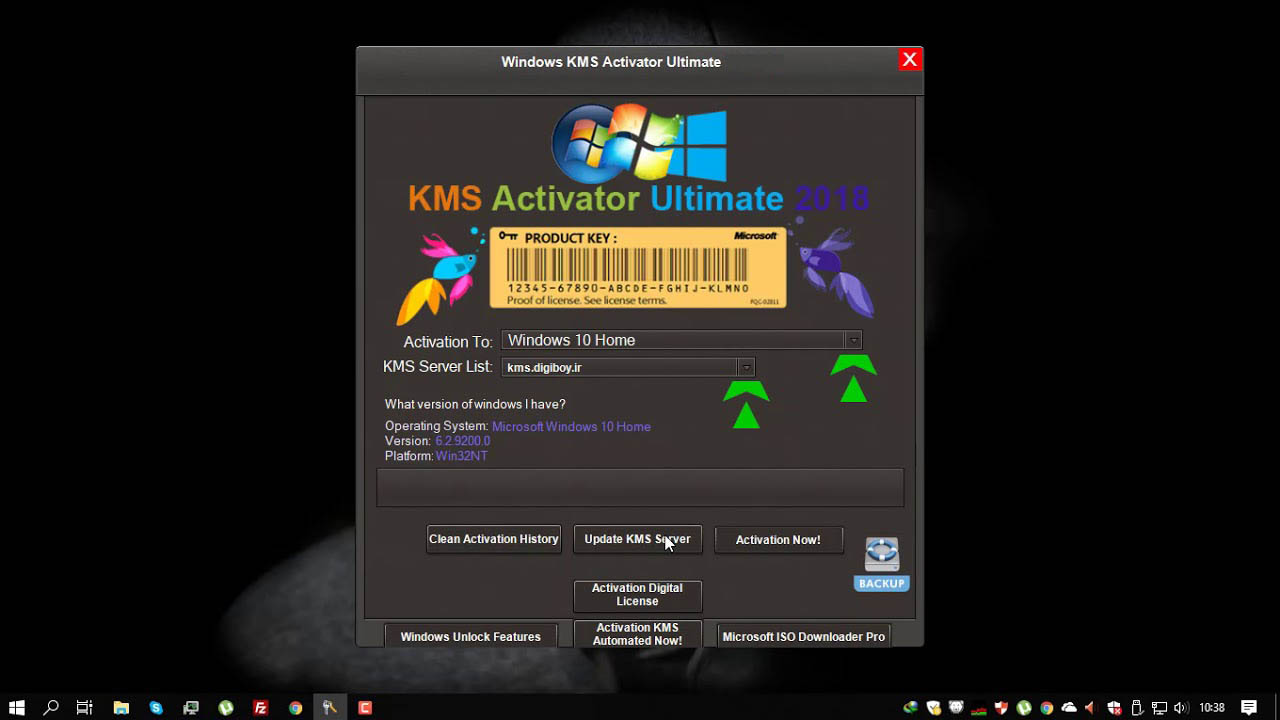Image resolution: width=1280 pixels, height=720 pixels.
Task: Open Google Chrome from the taskbar
Action: [296, 707]
